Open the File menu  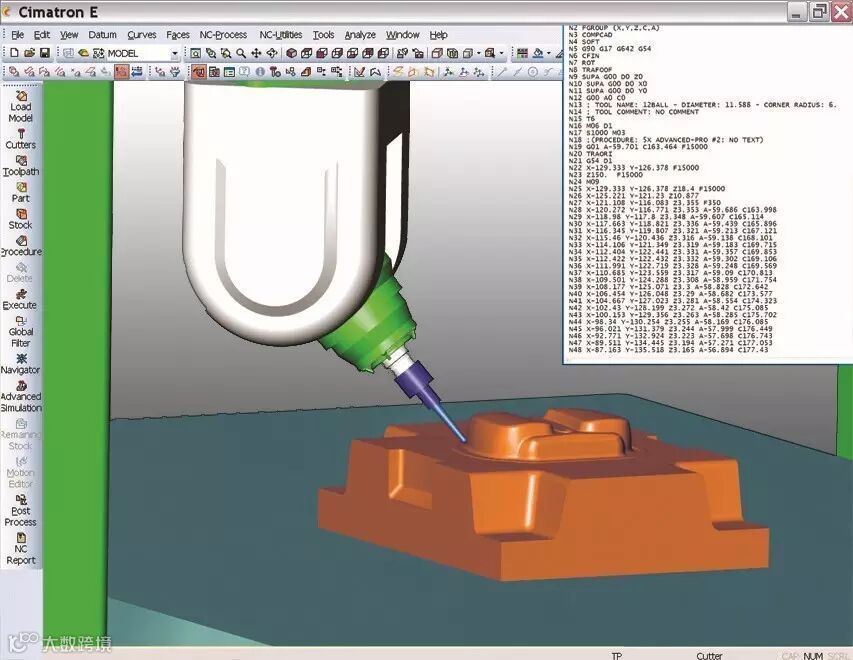[17, 35]
